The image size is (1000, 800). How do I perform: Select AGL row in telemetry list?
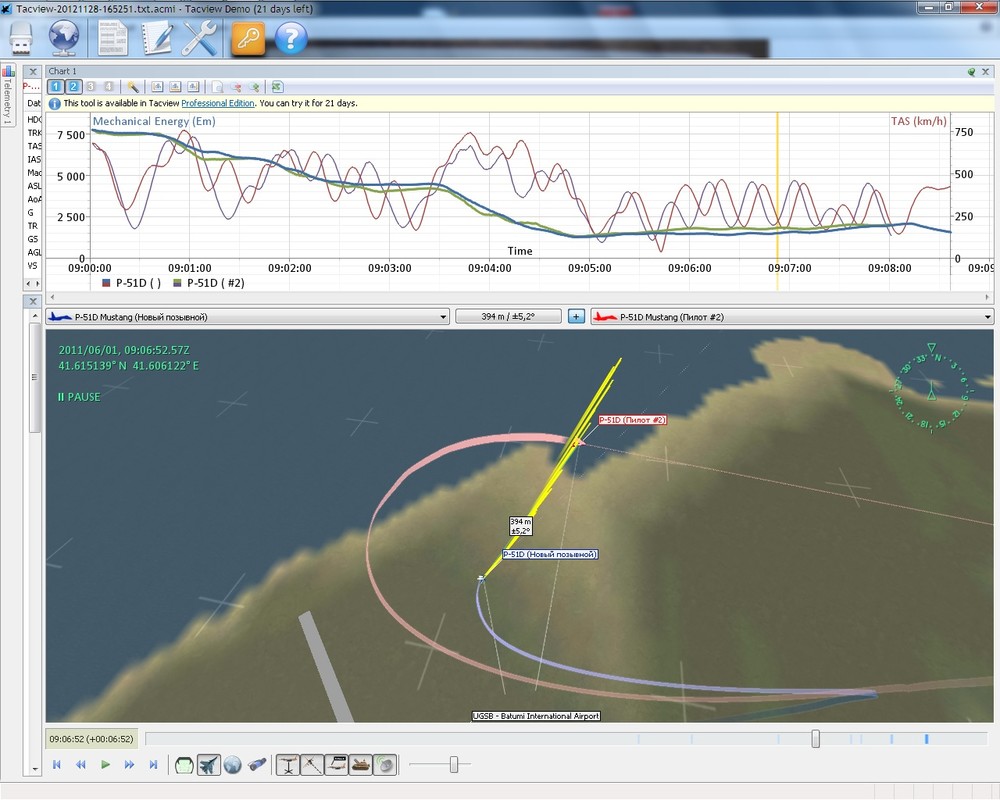pyautogui.click(x=34, y=252)
